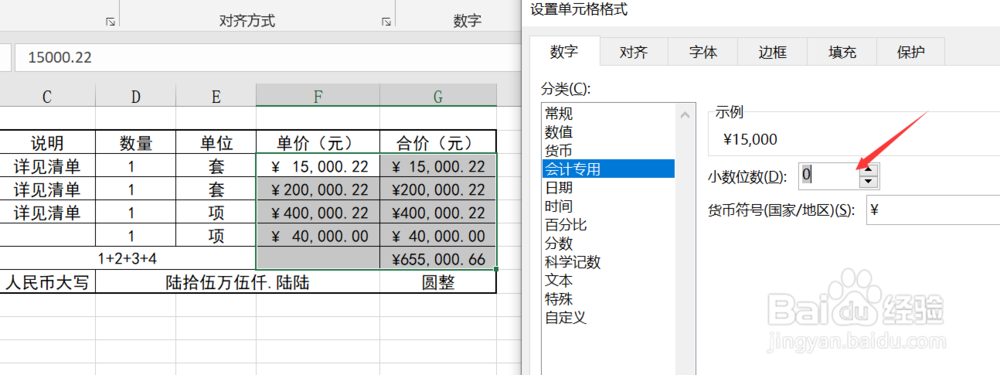1000x375 pixels.
Task: Select column E header
Action: [216, 96]
